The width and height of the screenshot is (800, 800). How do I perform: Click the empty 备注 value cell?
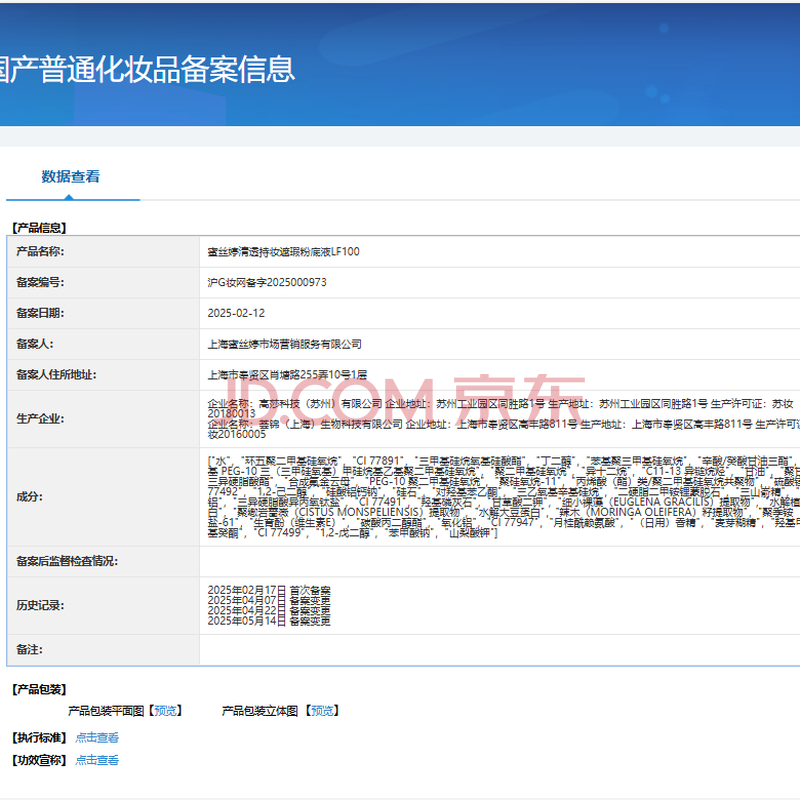(x=500, y=650)
